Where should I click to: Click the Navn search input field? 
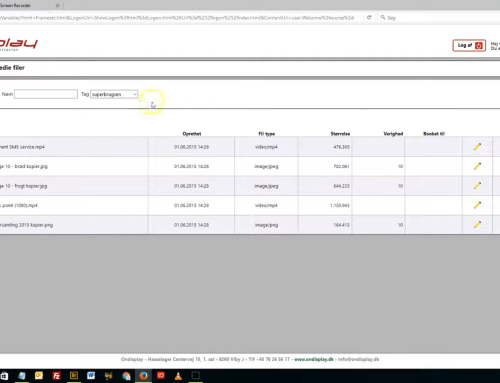point(46,94)
